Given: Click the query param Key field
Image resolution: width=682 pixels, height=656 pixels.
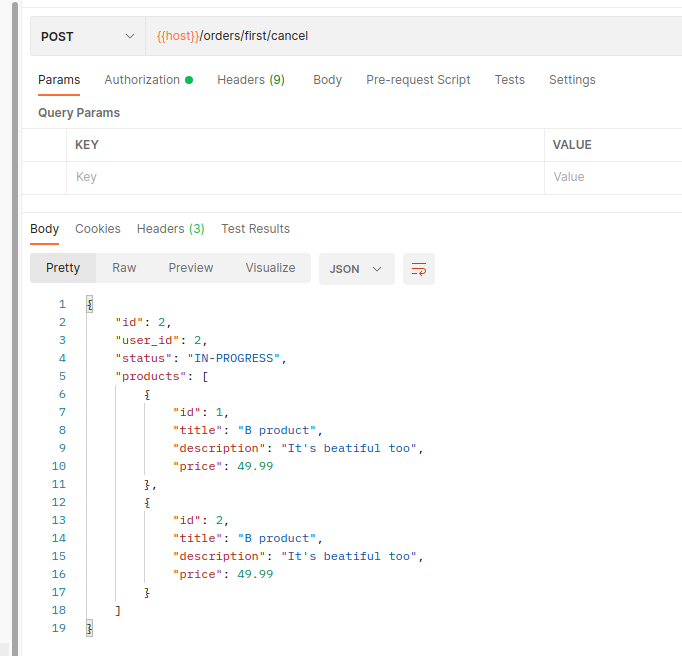Looking at the screenshot, I should (x=305, y=177).
